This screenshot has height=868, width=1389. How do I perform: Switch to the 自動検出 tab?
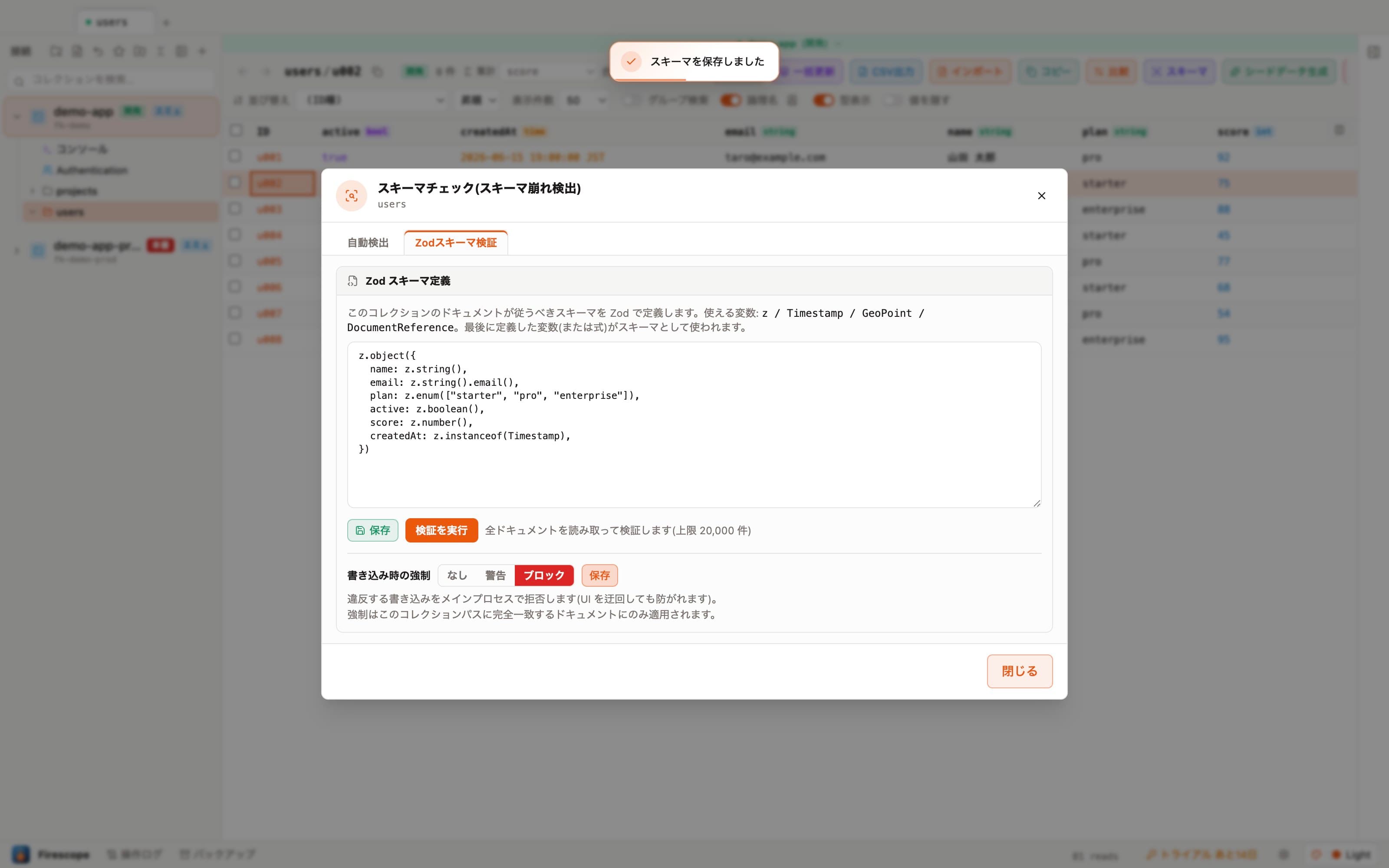click(x=368, y=243)
